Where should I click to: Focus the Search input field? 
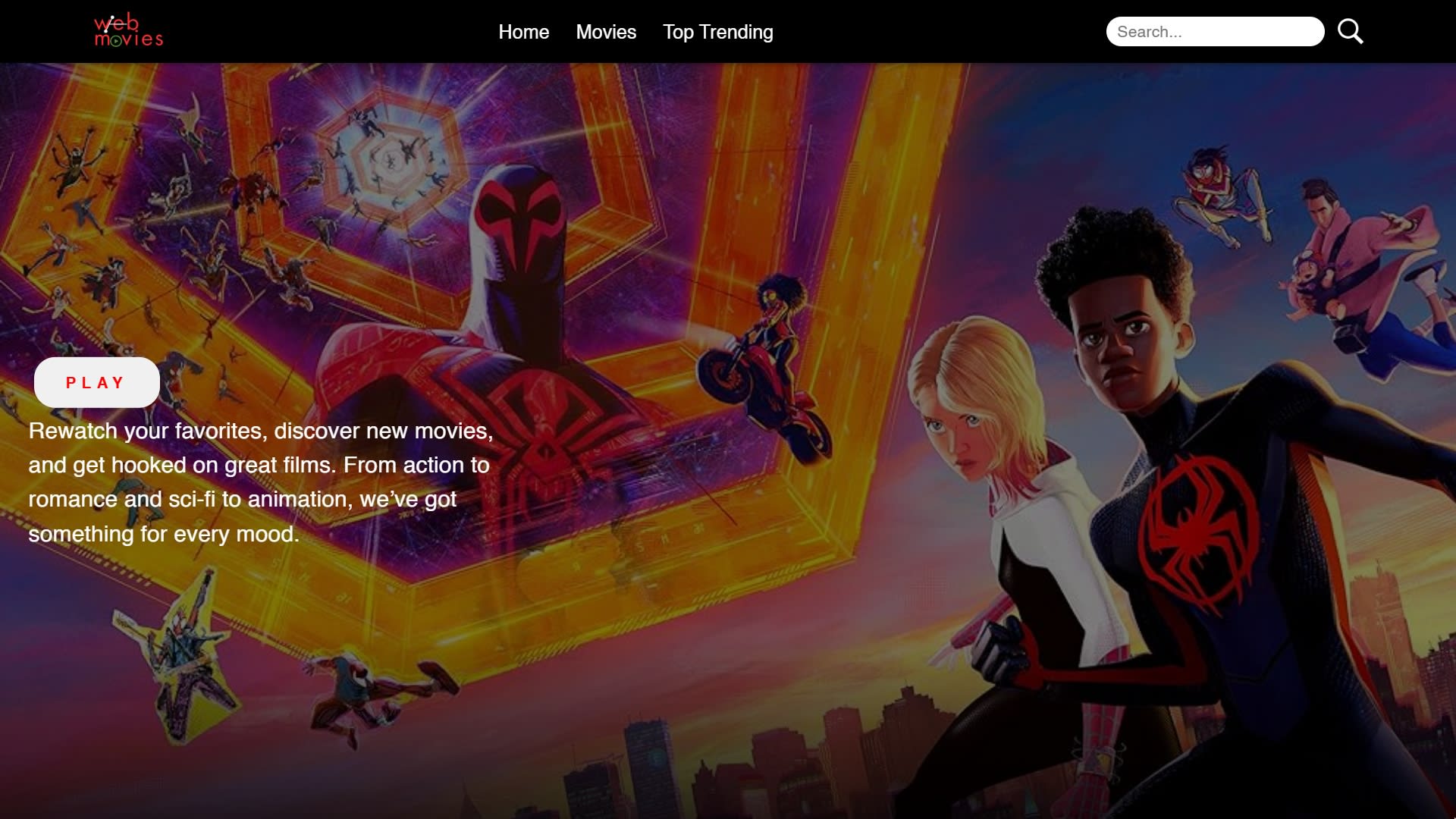coord(1215,32)
